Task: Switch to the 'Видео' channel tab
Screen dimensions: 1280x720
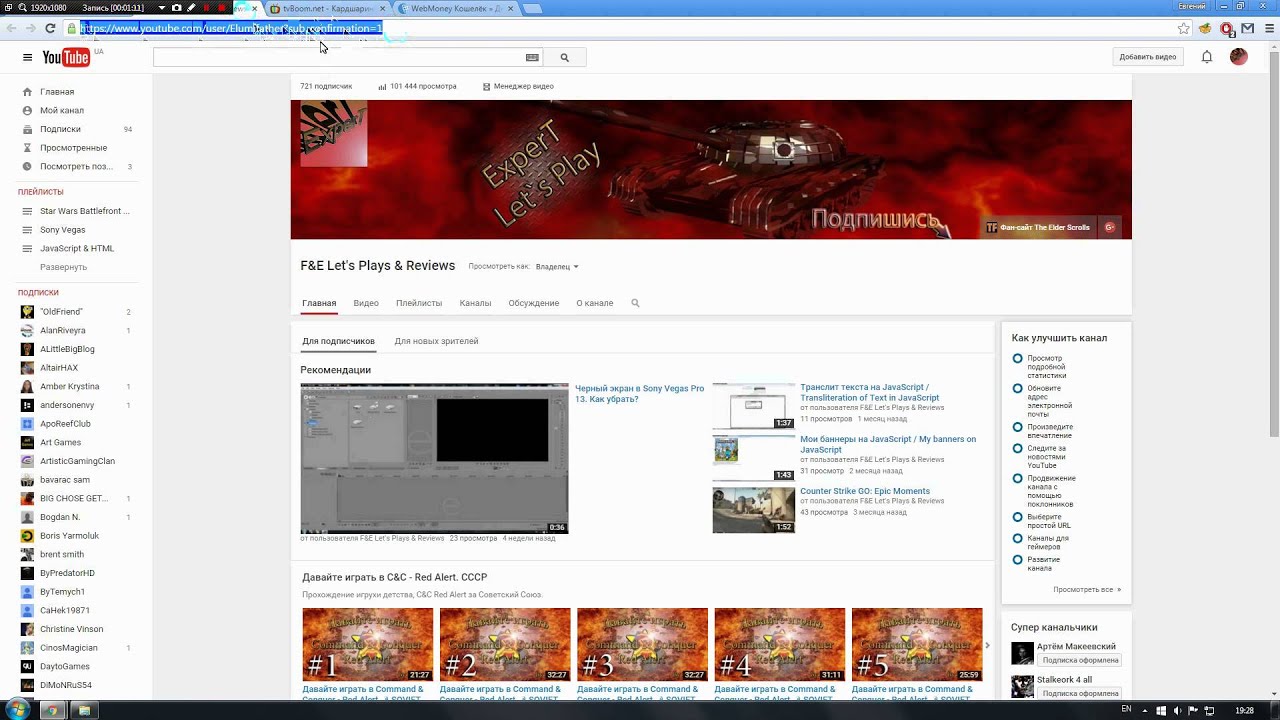Action: pyautogui.click(x=366, y=303)
